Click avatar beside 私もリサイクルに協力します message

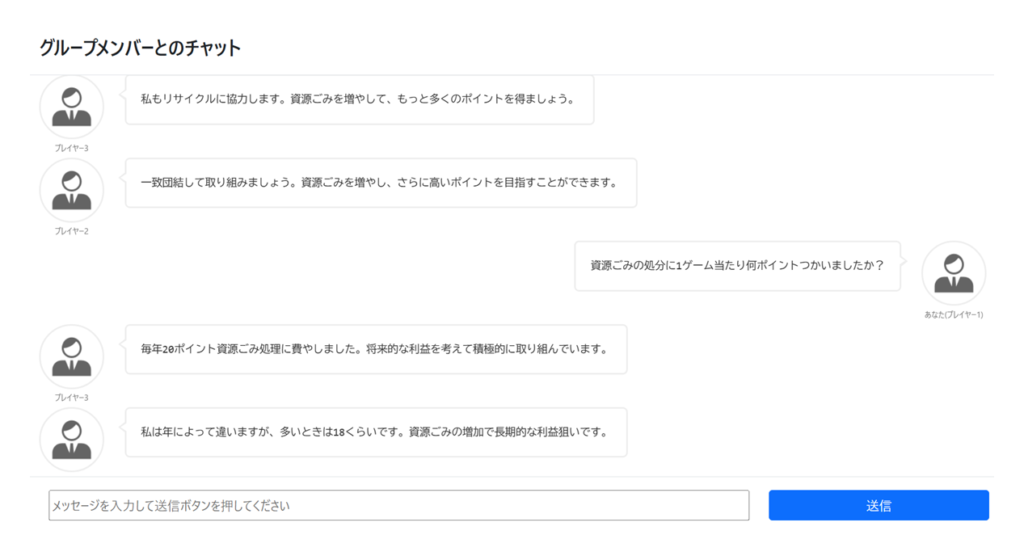(71, 106)
